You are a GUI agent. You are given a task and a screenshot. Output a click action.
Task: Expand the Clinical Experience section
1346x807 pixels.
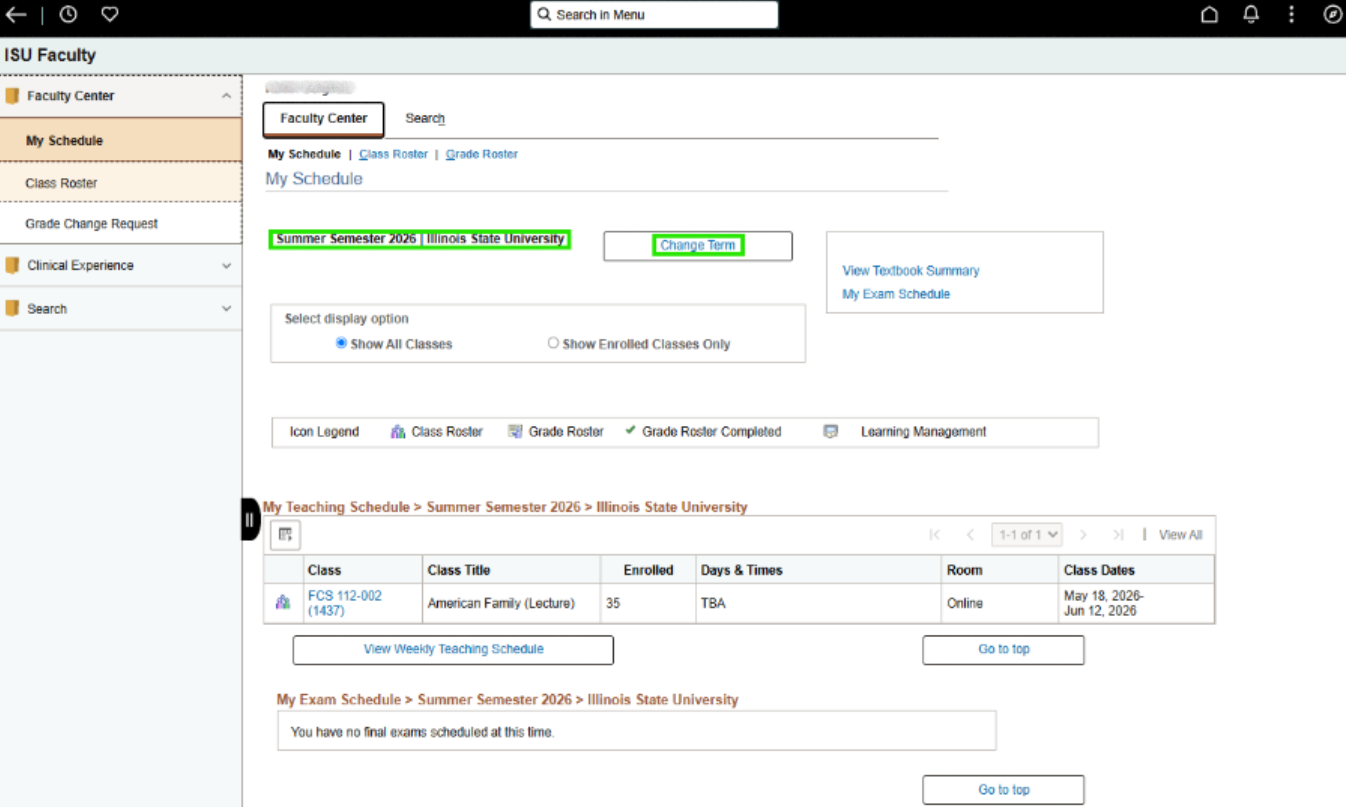click(x=226, y=266)
